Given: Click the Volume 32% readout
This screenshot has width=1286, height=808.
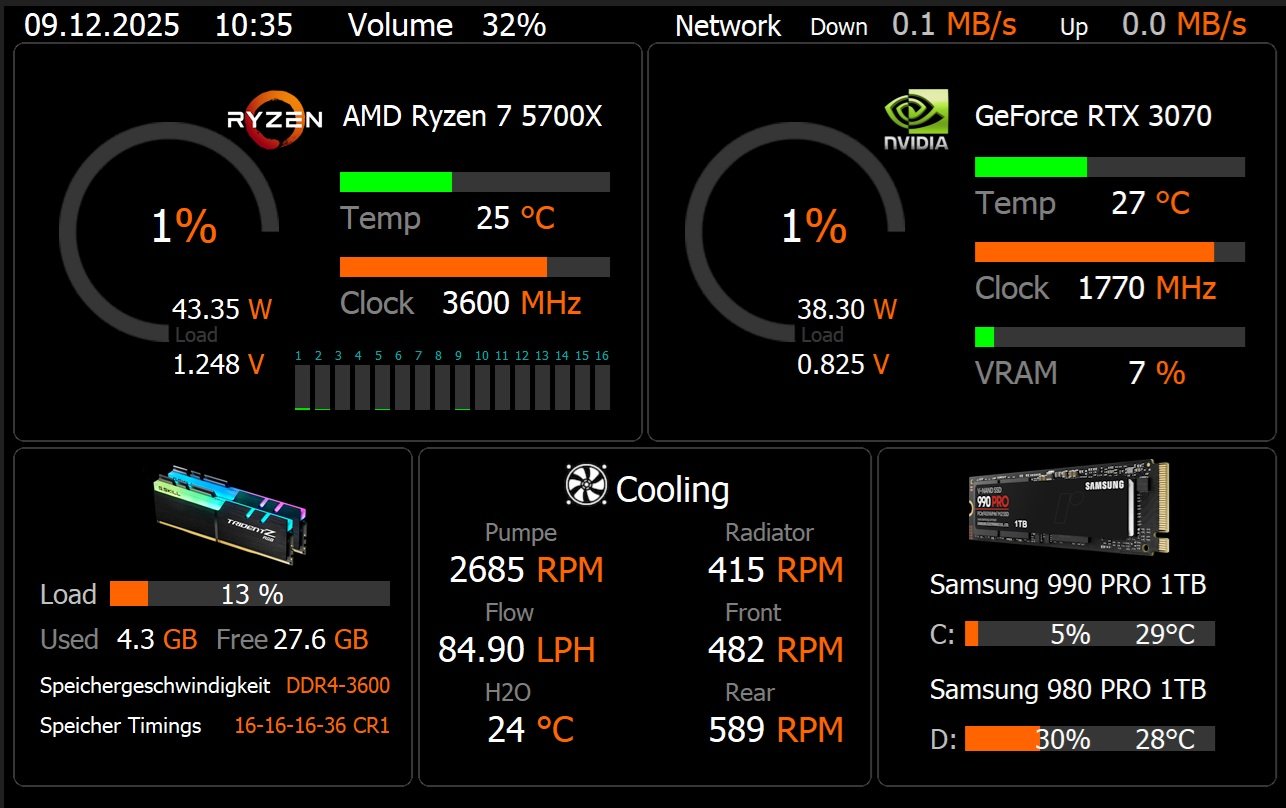Looking at the screenshot, I should 447,25.
